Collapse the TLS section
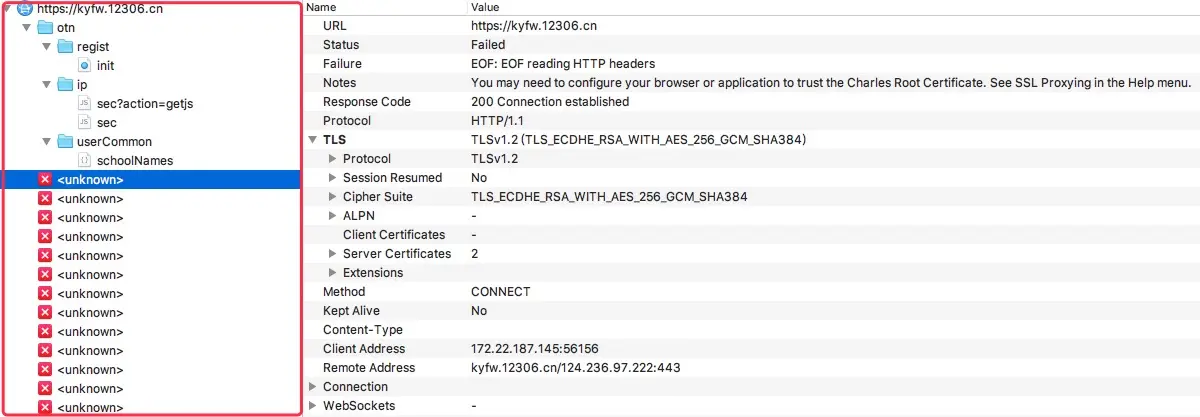 pos(313,140)
